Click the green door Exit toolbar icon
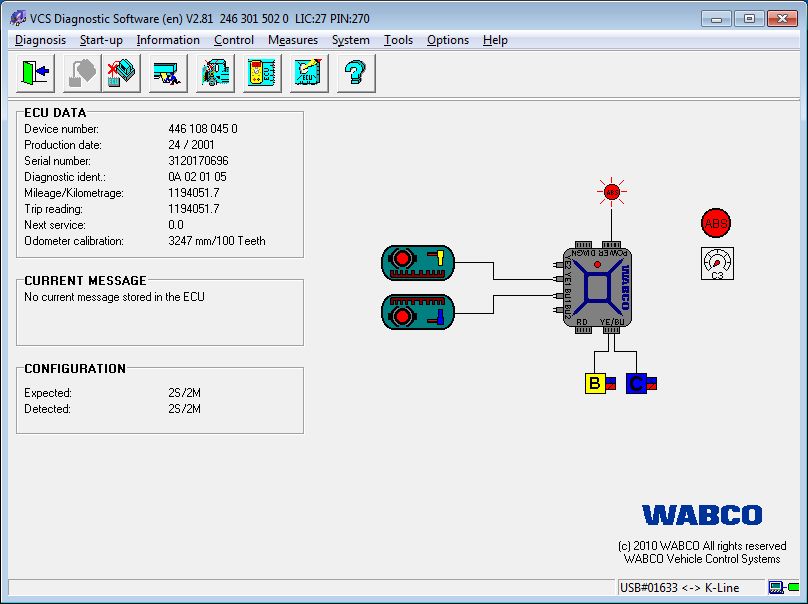This screenshot has width=808, height=604. coord(36,73)
